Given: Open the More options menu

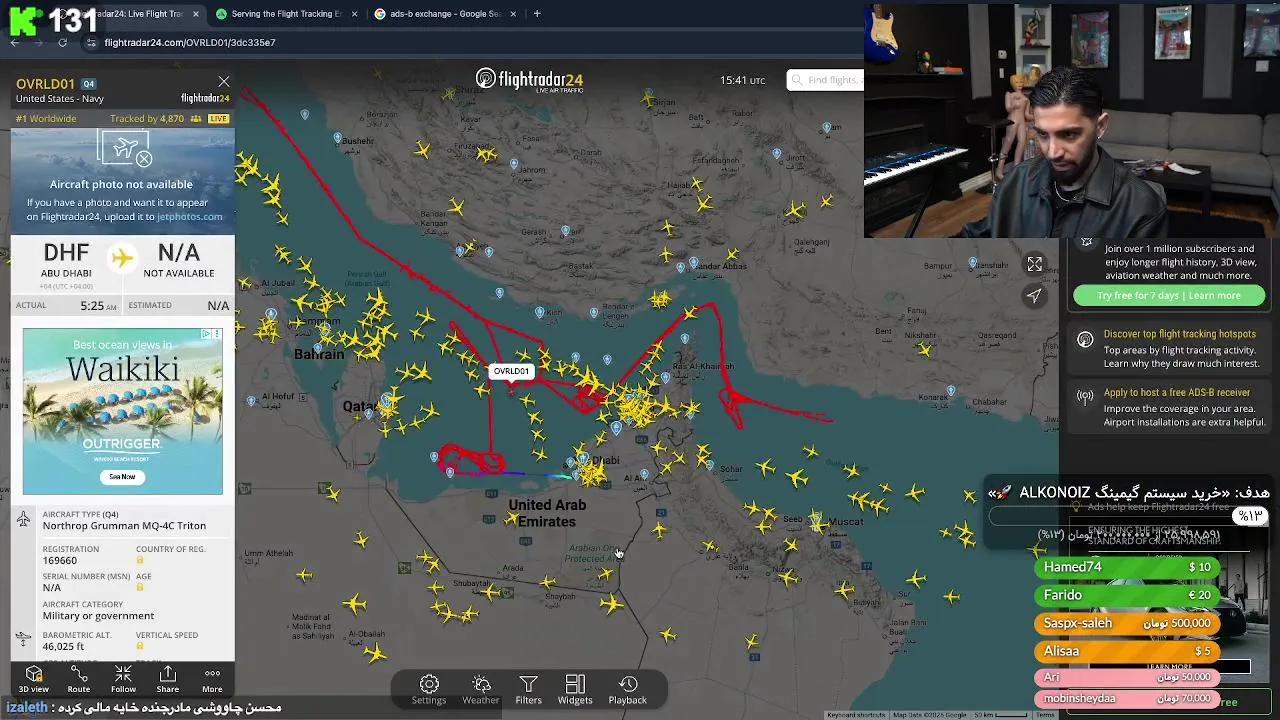Looking at the screenshot, I should click(x=212, y=680).
